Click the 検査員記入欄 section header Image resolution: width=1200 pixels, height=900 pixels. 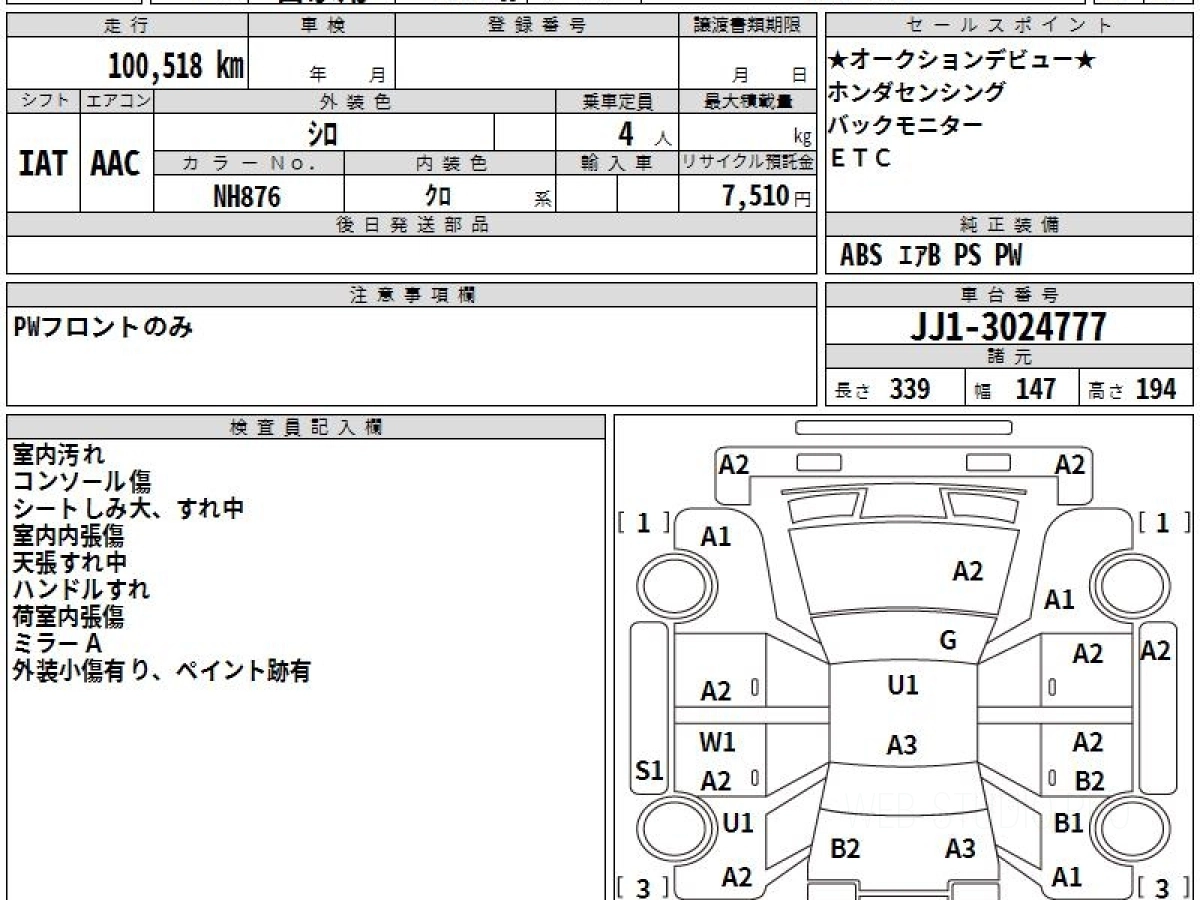click(306, 427)
